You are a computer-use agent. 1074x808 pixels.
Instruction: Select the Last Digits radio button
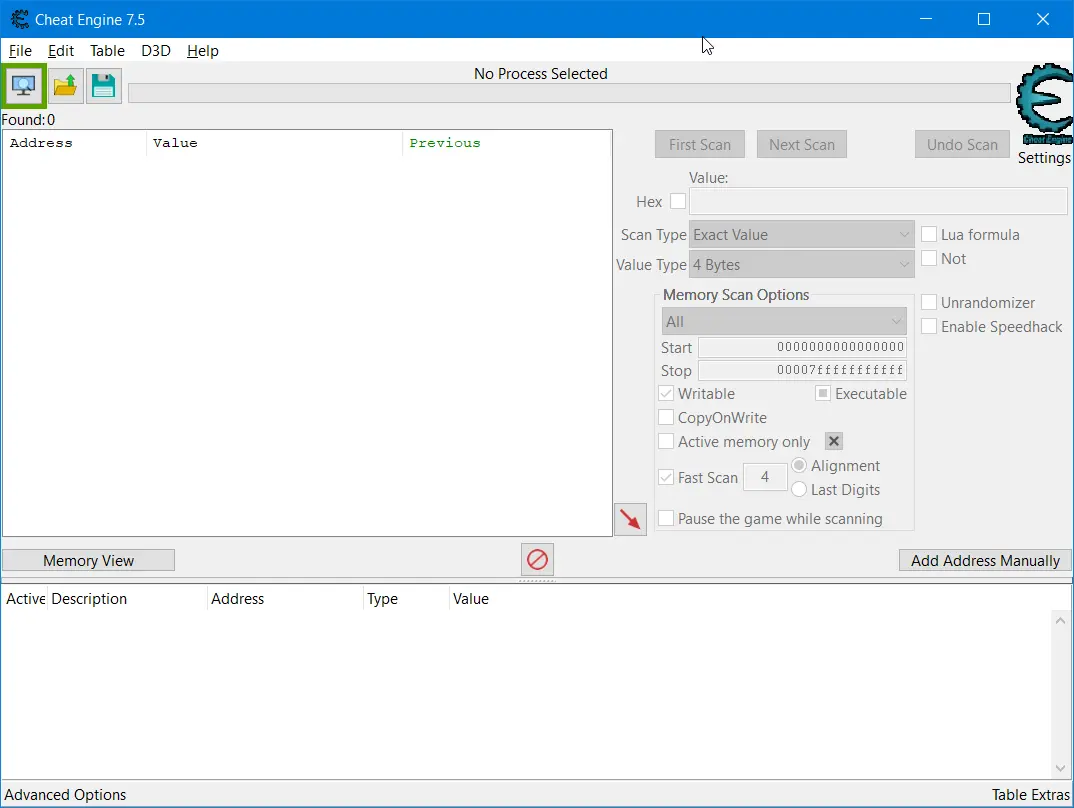799,490
